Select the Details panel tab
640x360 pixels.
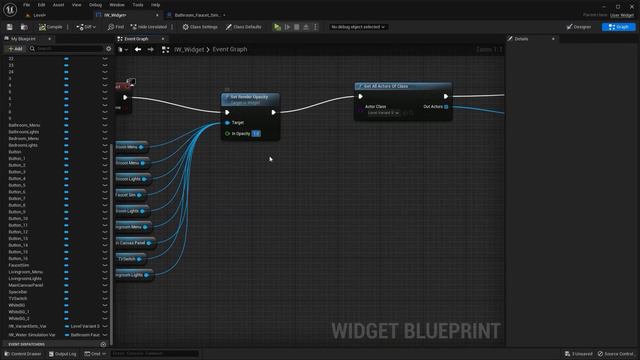(x=521, y=39)
